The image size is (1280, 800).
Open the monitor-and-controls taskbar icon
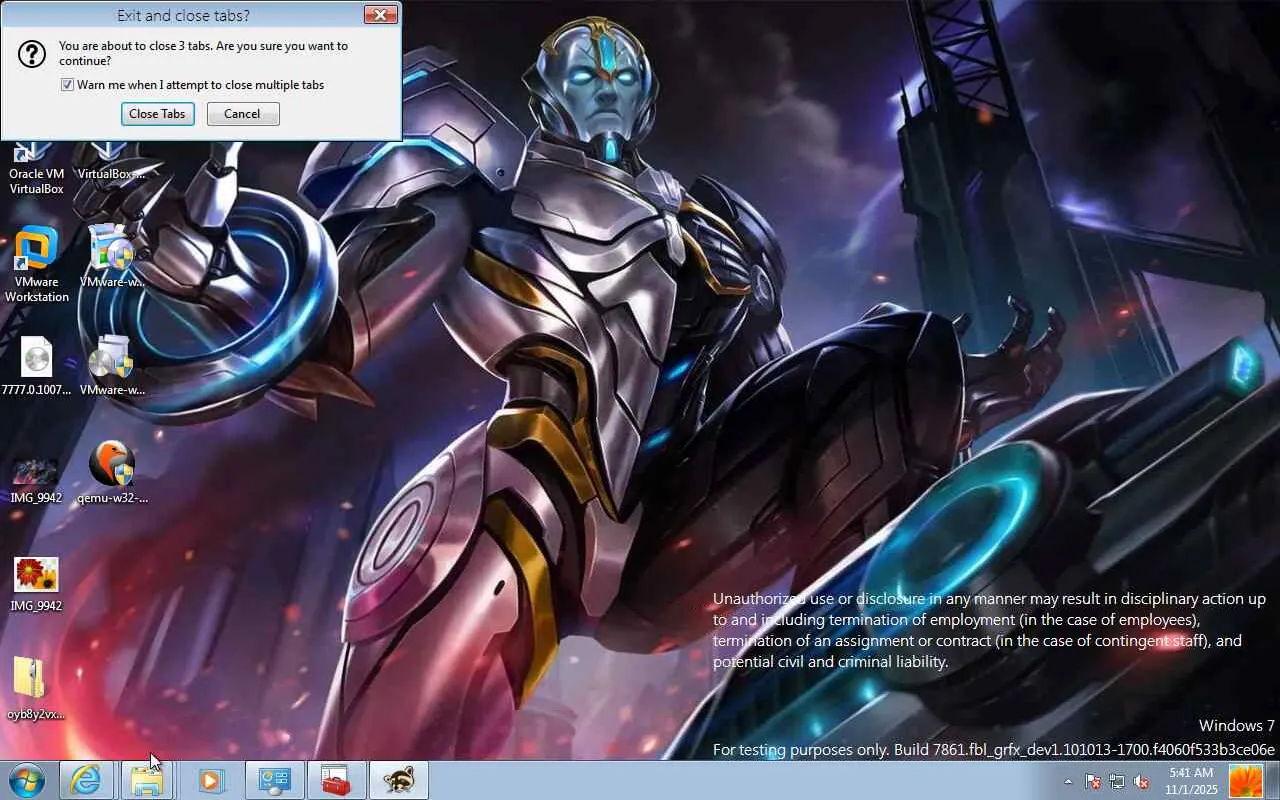click(x=274, y=780)
